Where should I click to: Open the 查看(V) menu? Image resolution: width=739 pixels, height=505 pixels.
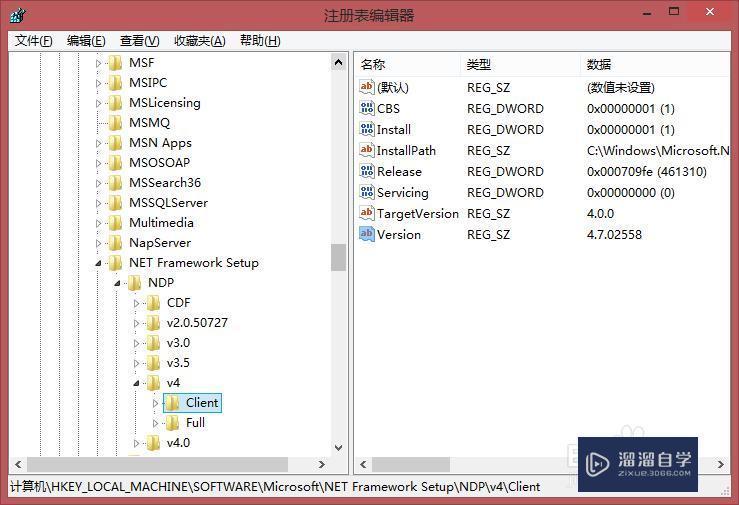pyautogui.click(x=139, y=41)
